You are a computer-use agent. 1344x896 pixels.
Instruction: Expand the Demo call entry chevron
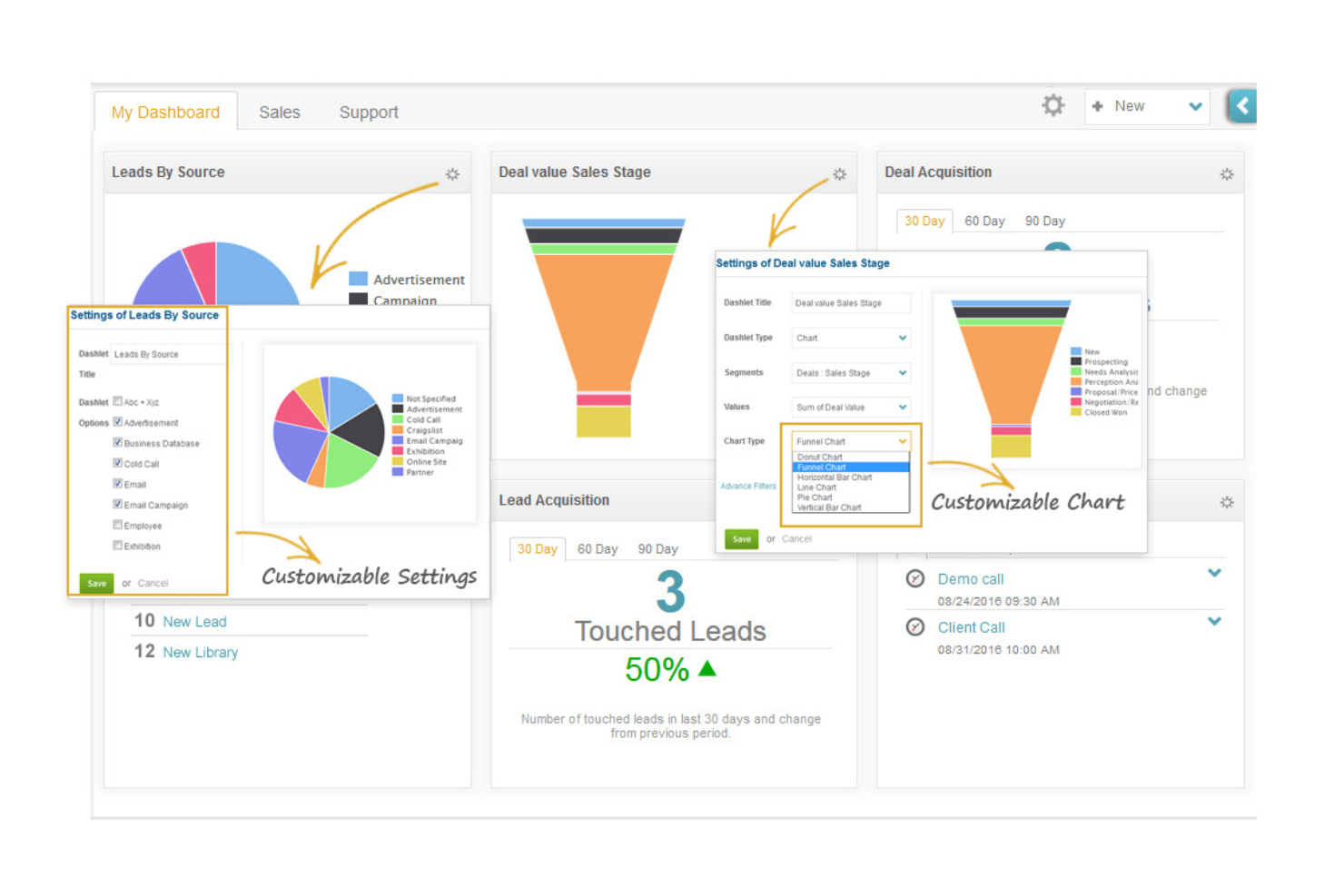click(1215, 574)
